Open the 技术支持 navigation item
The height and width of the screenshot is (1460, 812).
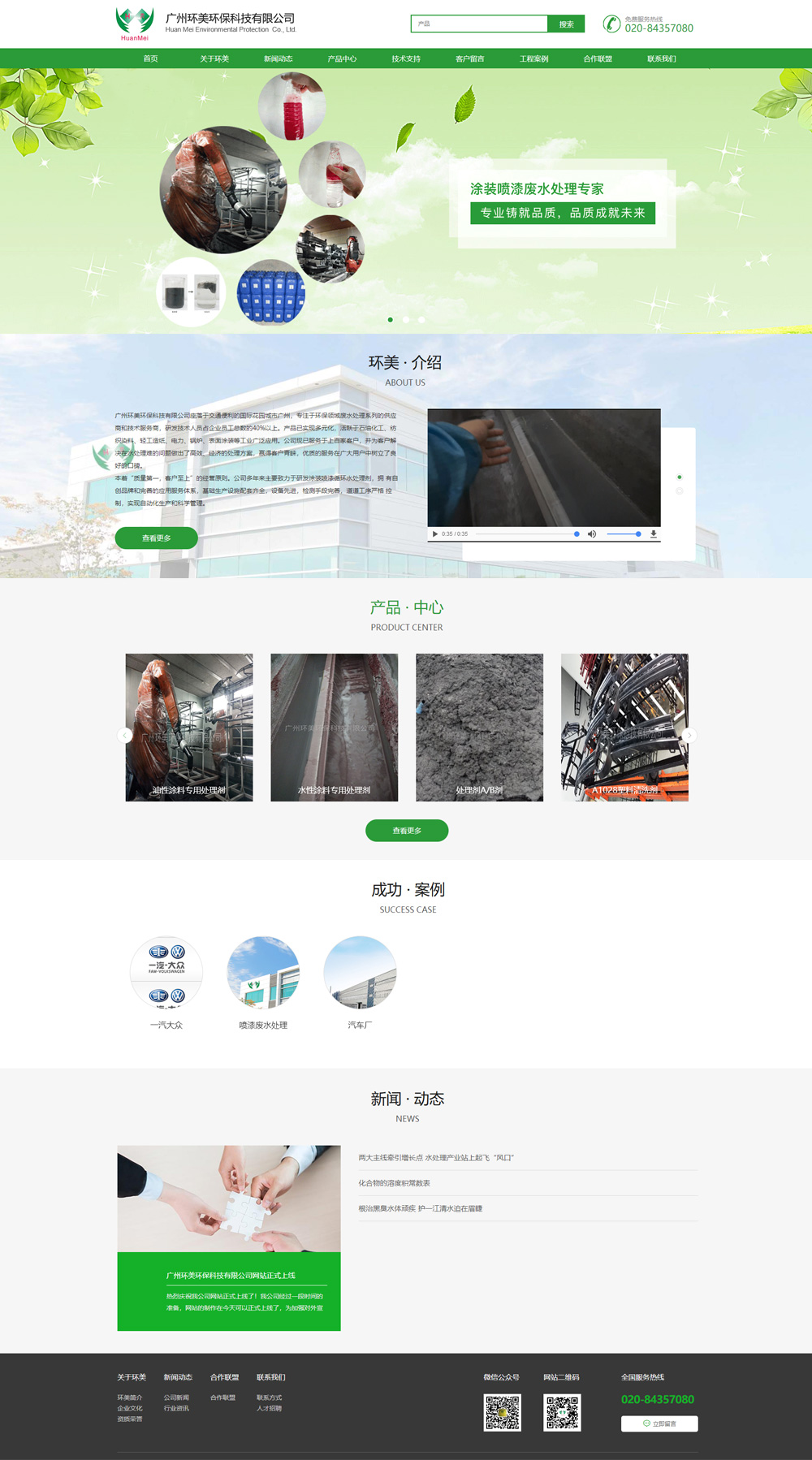406,59
